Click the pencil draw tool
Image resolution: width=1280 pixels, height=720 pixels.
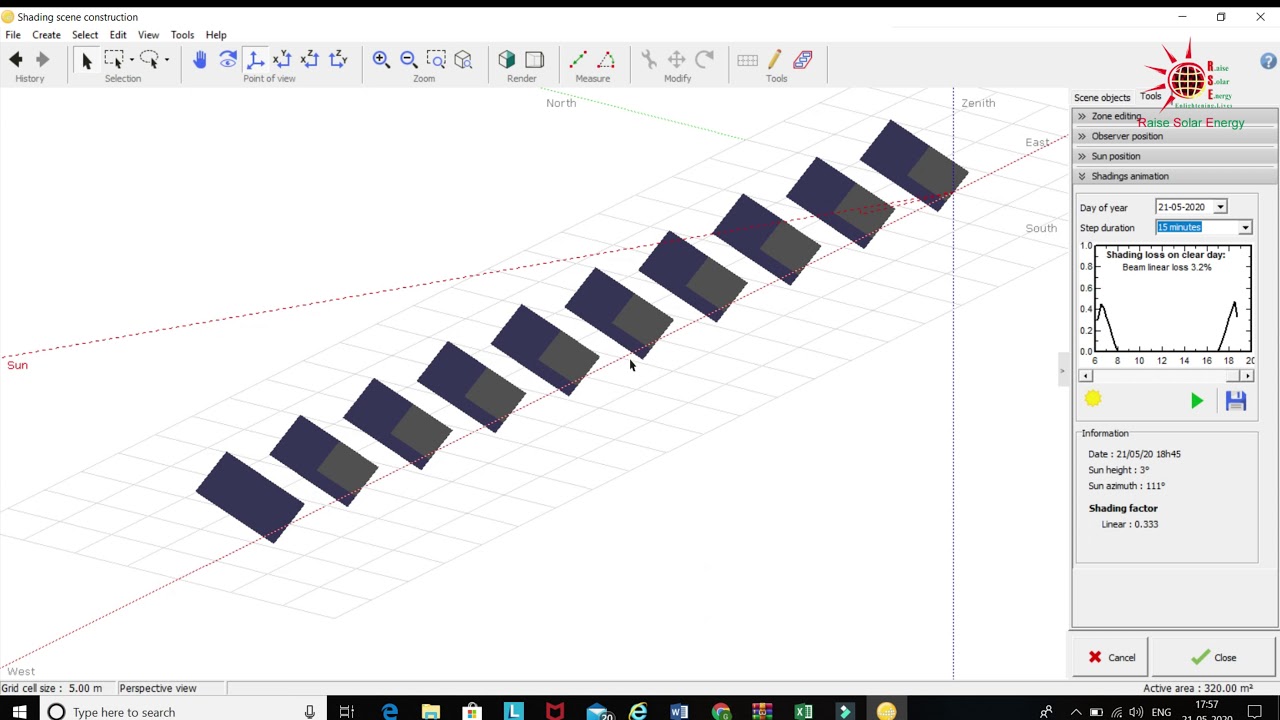click(775, 60)
